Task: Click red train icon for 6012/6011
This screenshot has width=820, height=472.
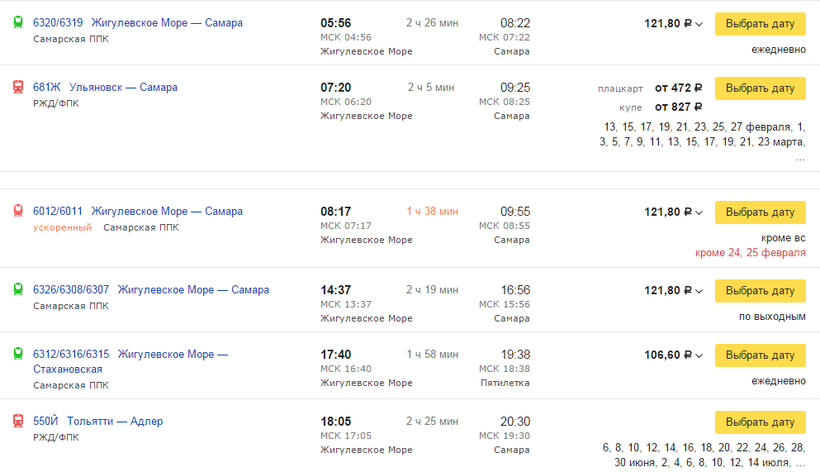Action: (17, 212)
